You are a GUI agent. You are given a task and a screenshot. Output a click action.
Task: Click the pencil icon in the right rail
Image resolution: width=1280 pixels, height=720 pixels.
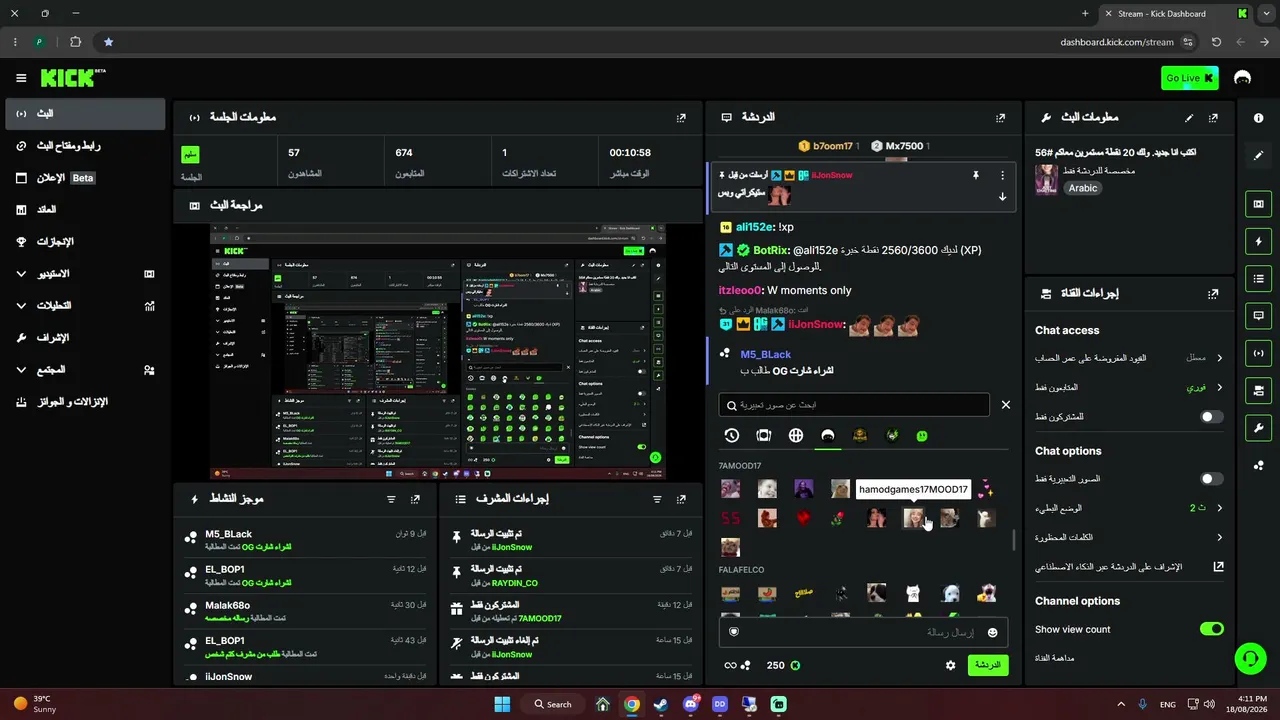tap(1258, 155)
